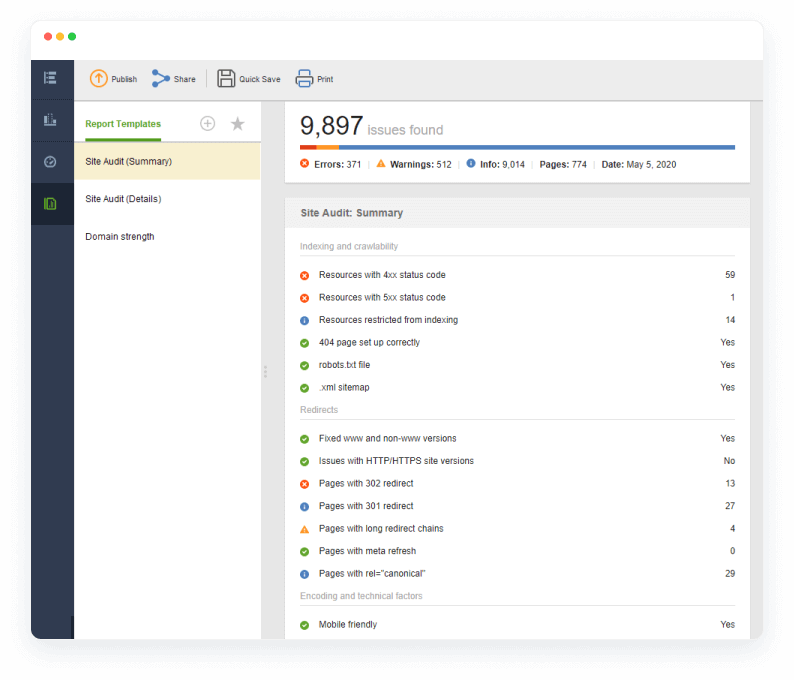Click 'Fixed www and non-www versions' text
The image size is (794, 680).
(x=387, y=438)
